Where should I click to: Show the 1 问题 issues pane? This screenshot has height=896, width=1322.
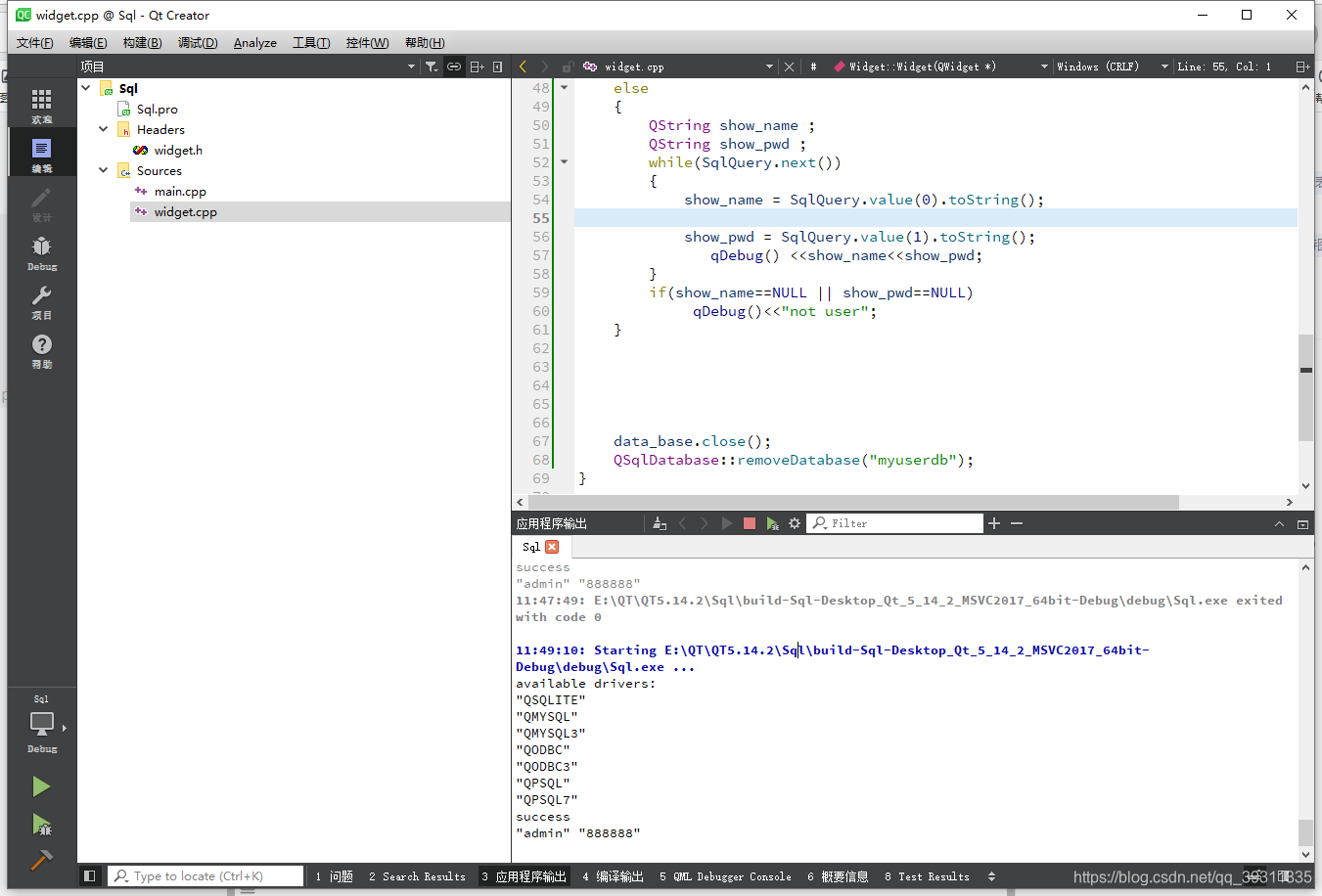(x=334, y=876)
